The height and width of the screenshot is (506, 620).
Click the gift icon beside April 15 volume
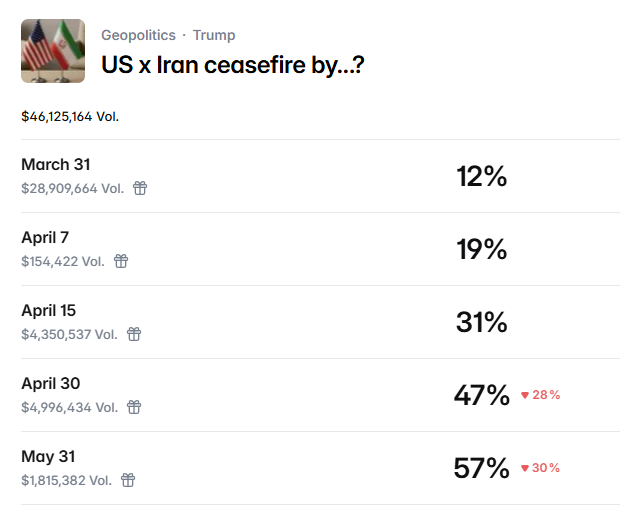coord(134,334)
